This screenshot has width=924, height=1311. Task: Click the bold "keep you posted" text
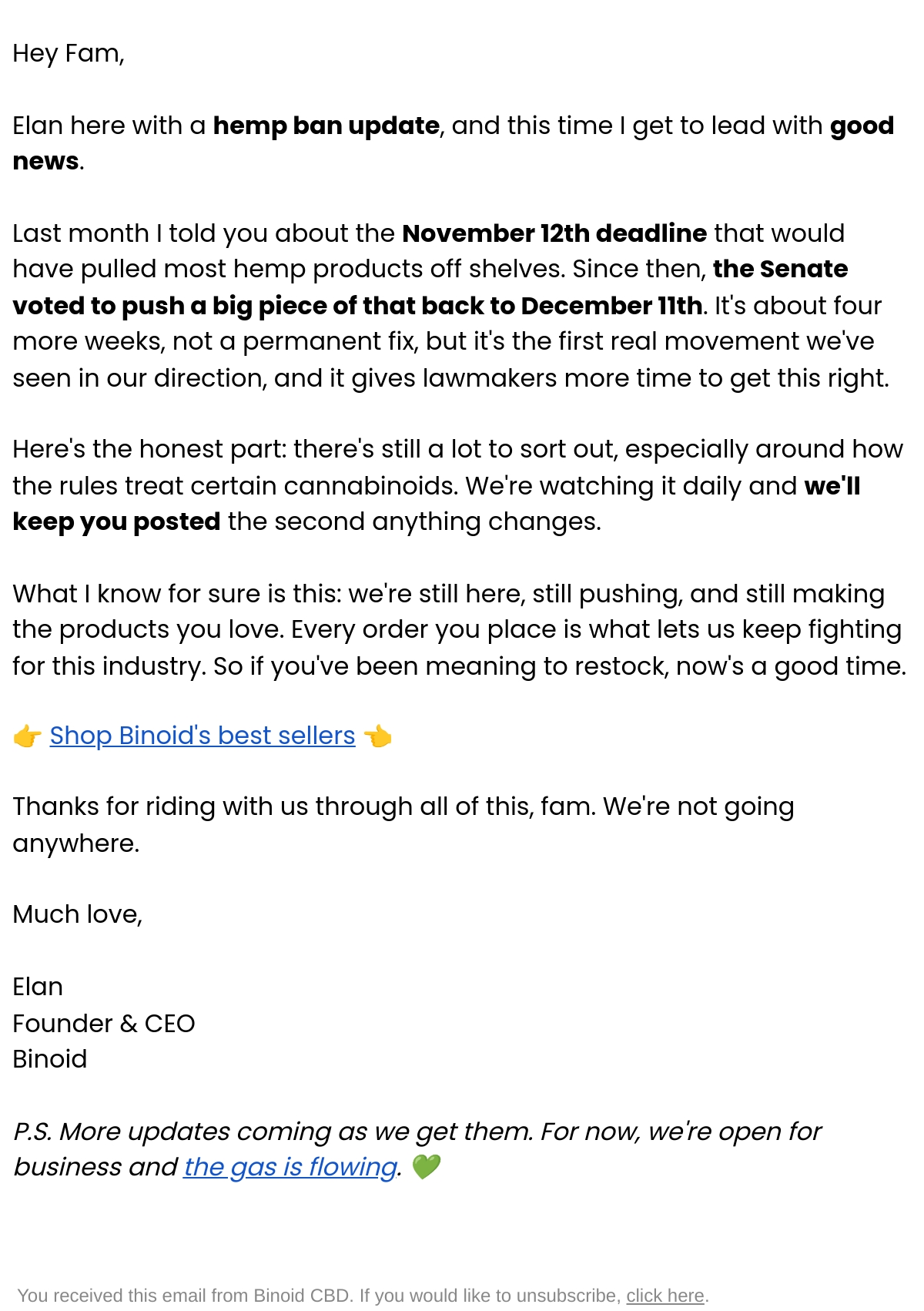[x=117, y=521]
